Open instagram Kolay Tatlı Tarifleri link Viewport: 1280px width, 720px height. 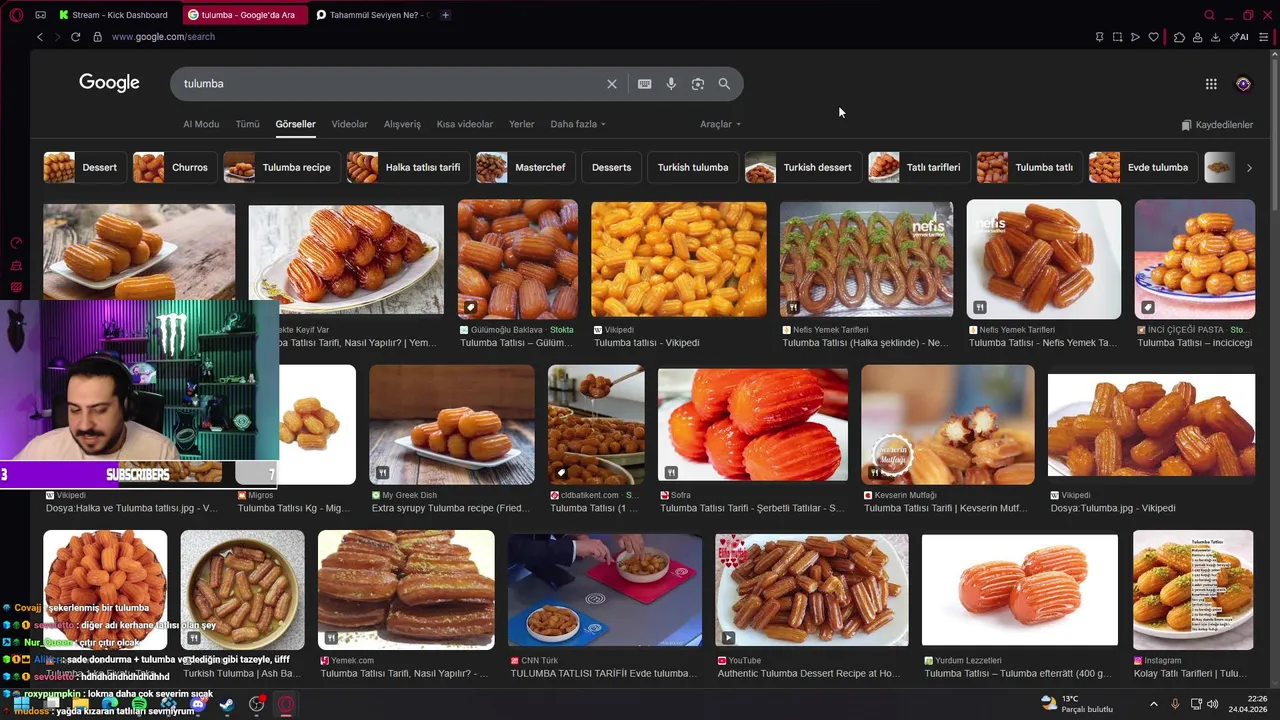(x=1190, y=674)
